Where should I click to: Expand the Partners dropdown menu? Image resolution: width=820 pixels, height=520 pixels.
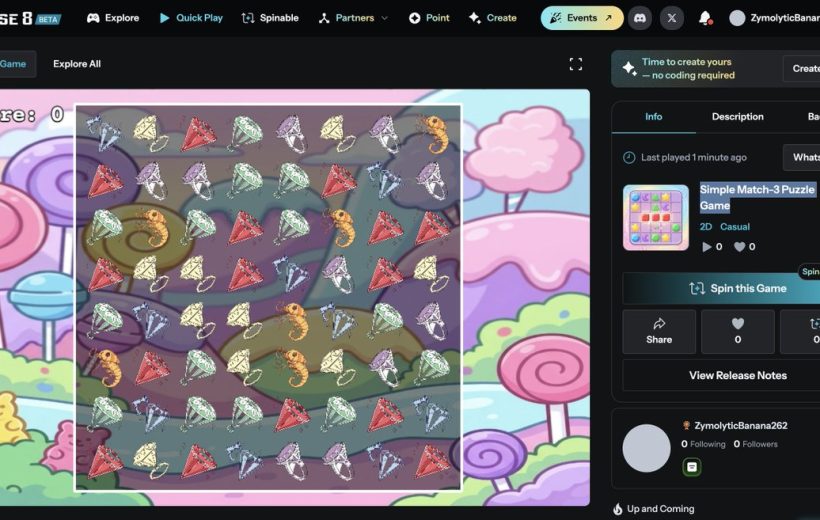click(x=354, y=18)
